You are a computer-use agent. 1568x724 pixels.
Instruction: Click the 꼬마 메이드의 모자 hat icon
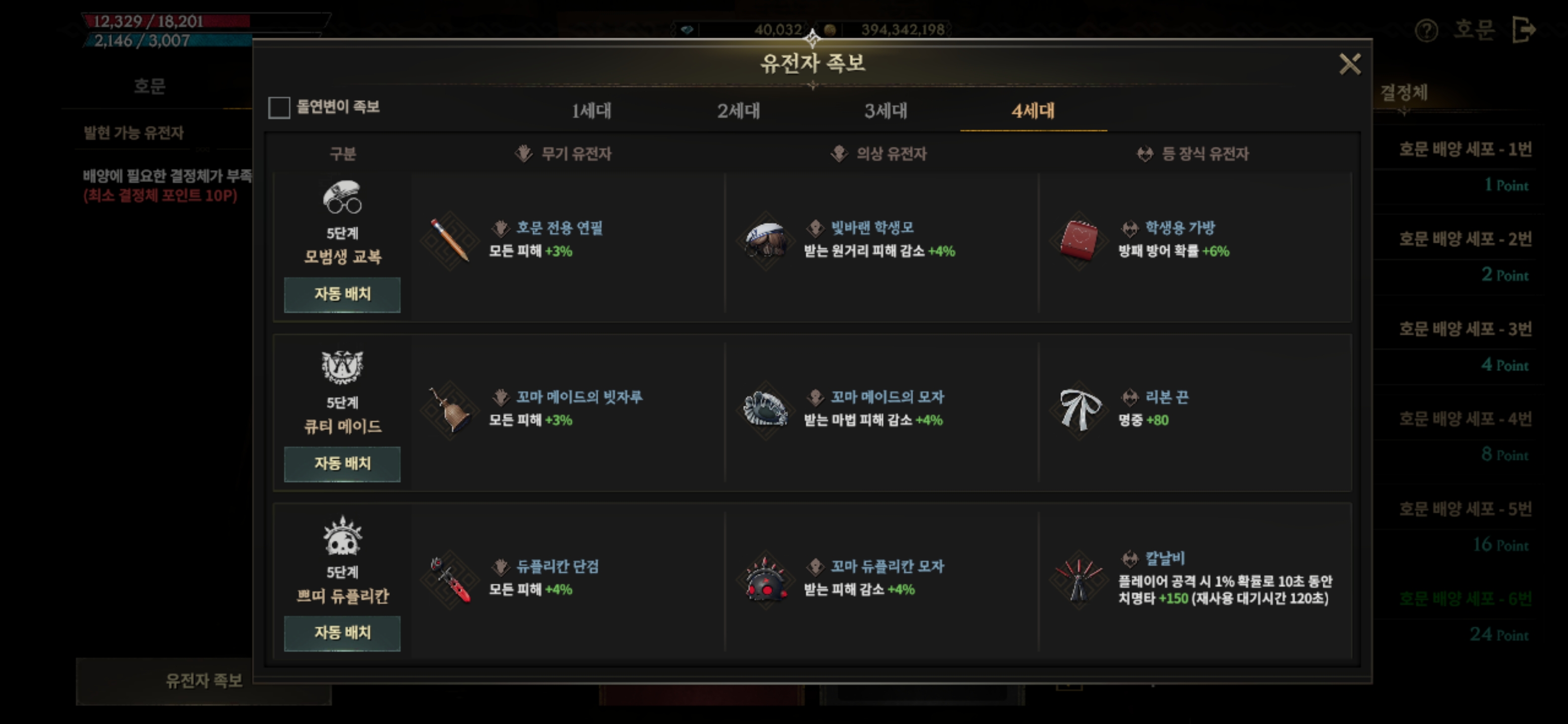(x=766, y=410)
